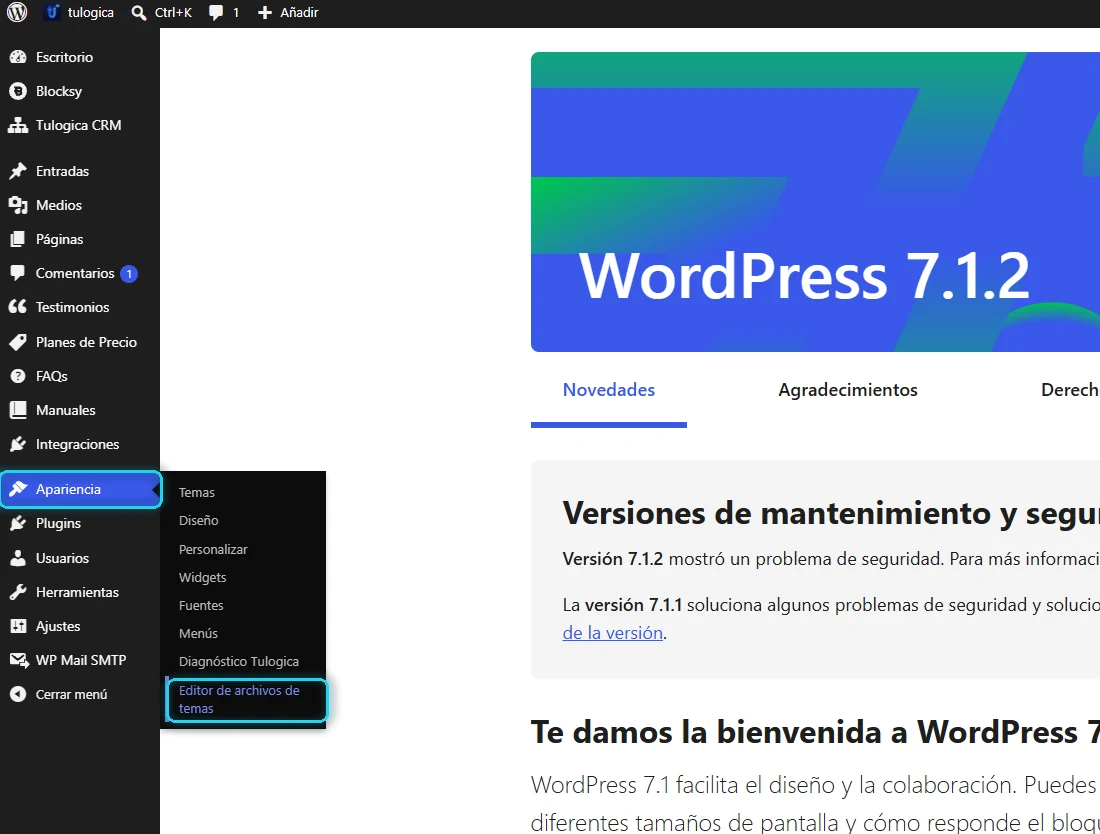Click the Herramientas wrench icon
The height and width of the screenshot is (834, 1100).
point(18,592)
